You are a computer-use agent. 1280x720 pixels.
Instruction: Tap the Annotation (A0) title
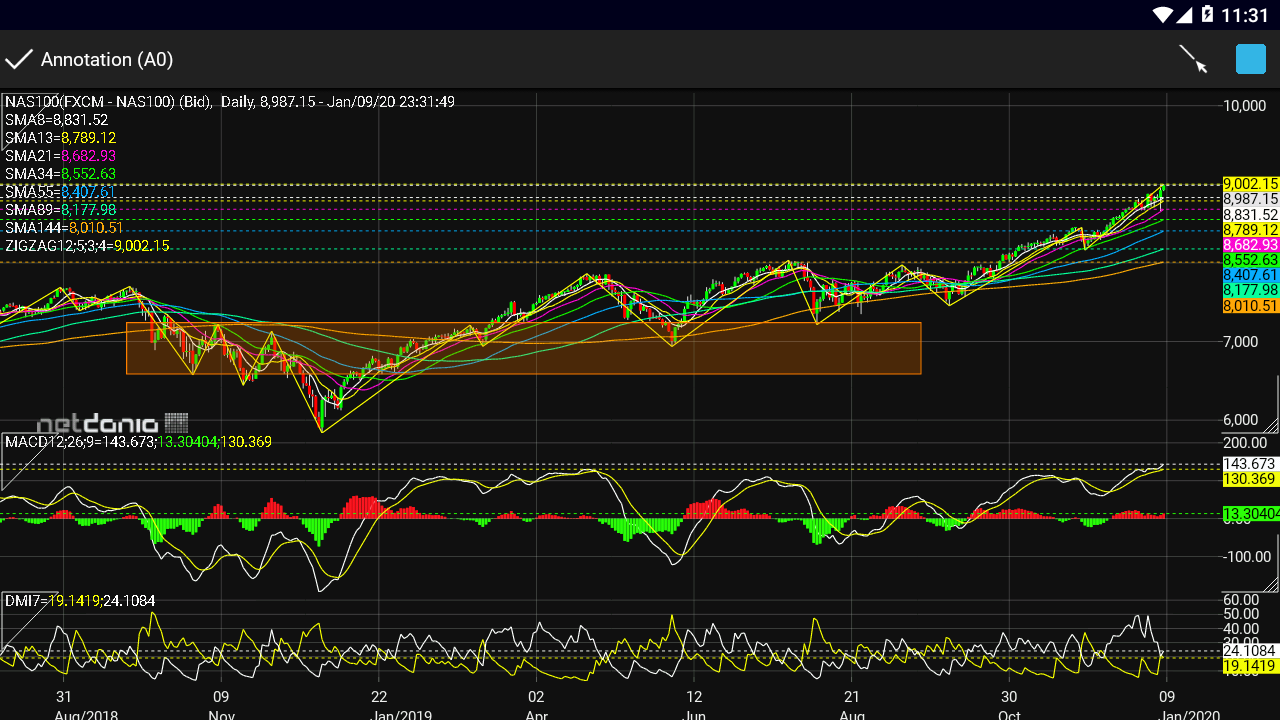click(x=107, y=60)
